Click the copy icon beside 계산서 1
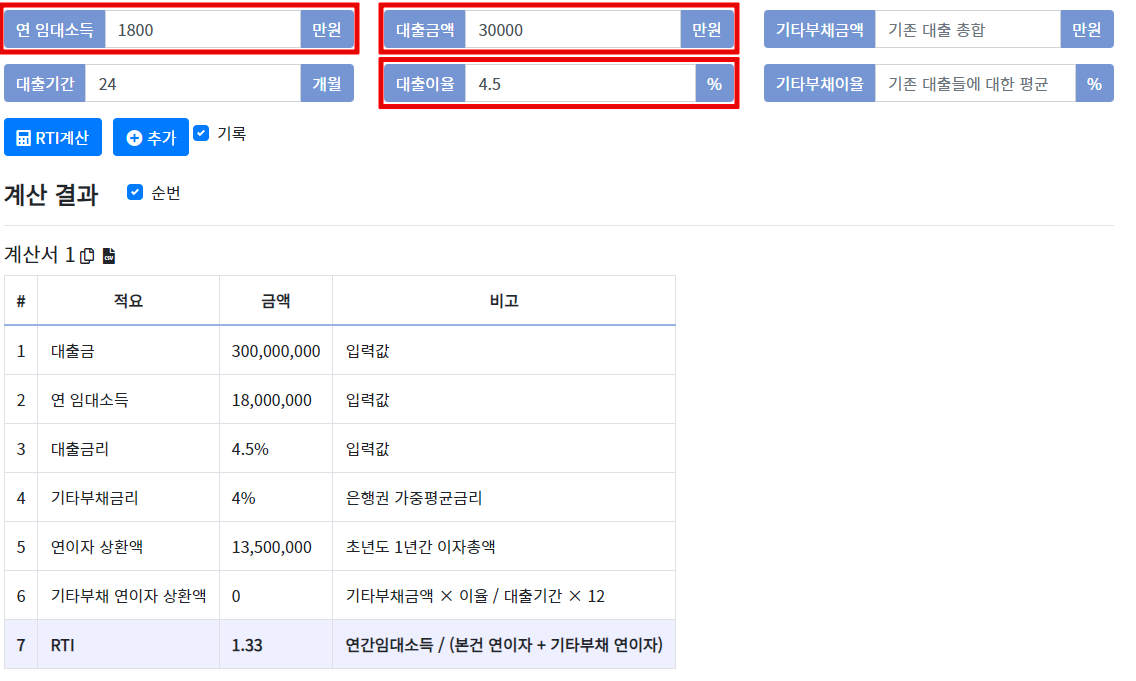The image size is (1136, 681). (x=87, y=255)
